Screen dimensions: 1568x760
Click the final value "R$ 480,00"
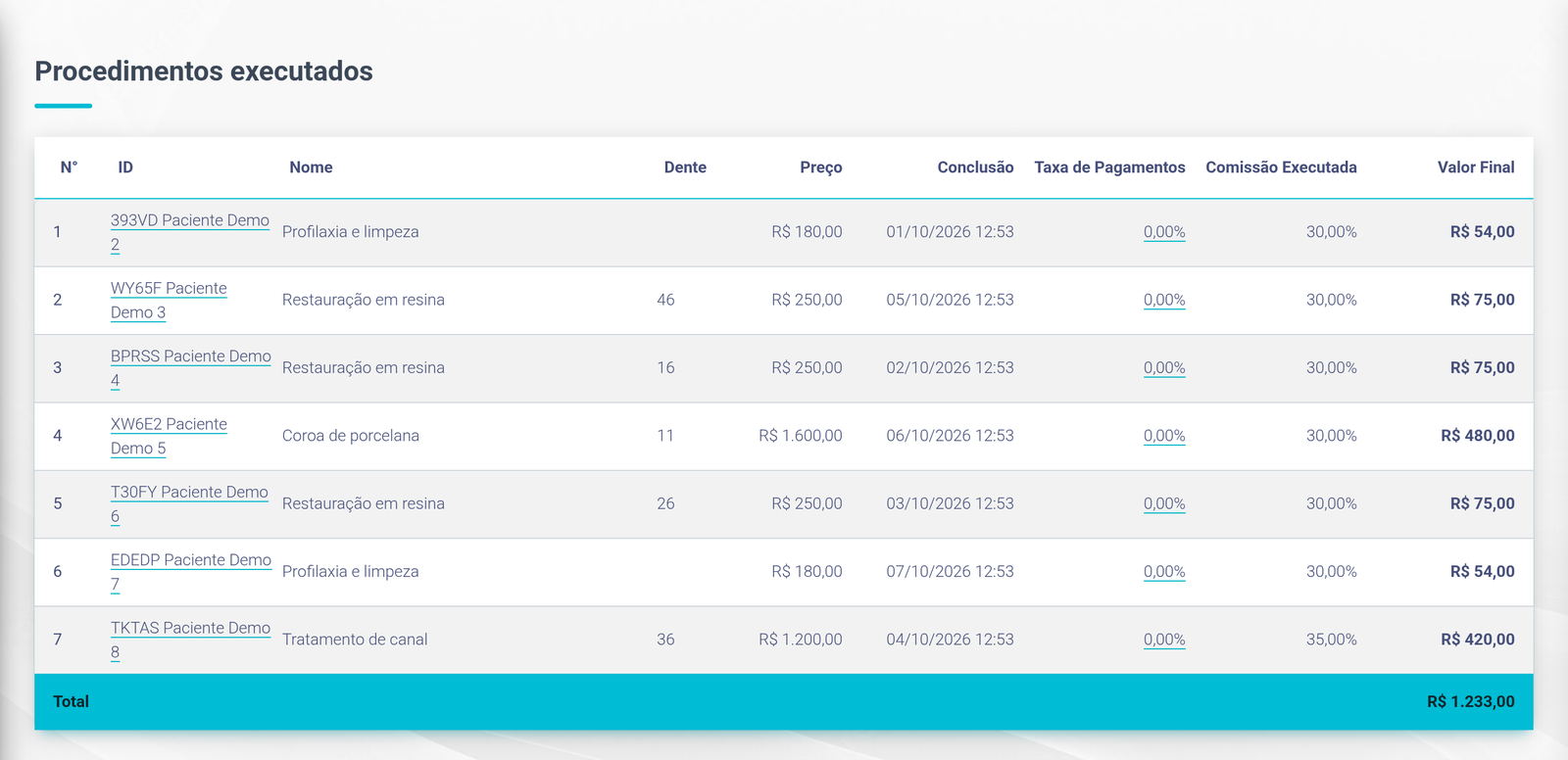(1478, 436)
